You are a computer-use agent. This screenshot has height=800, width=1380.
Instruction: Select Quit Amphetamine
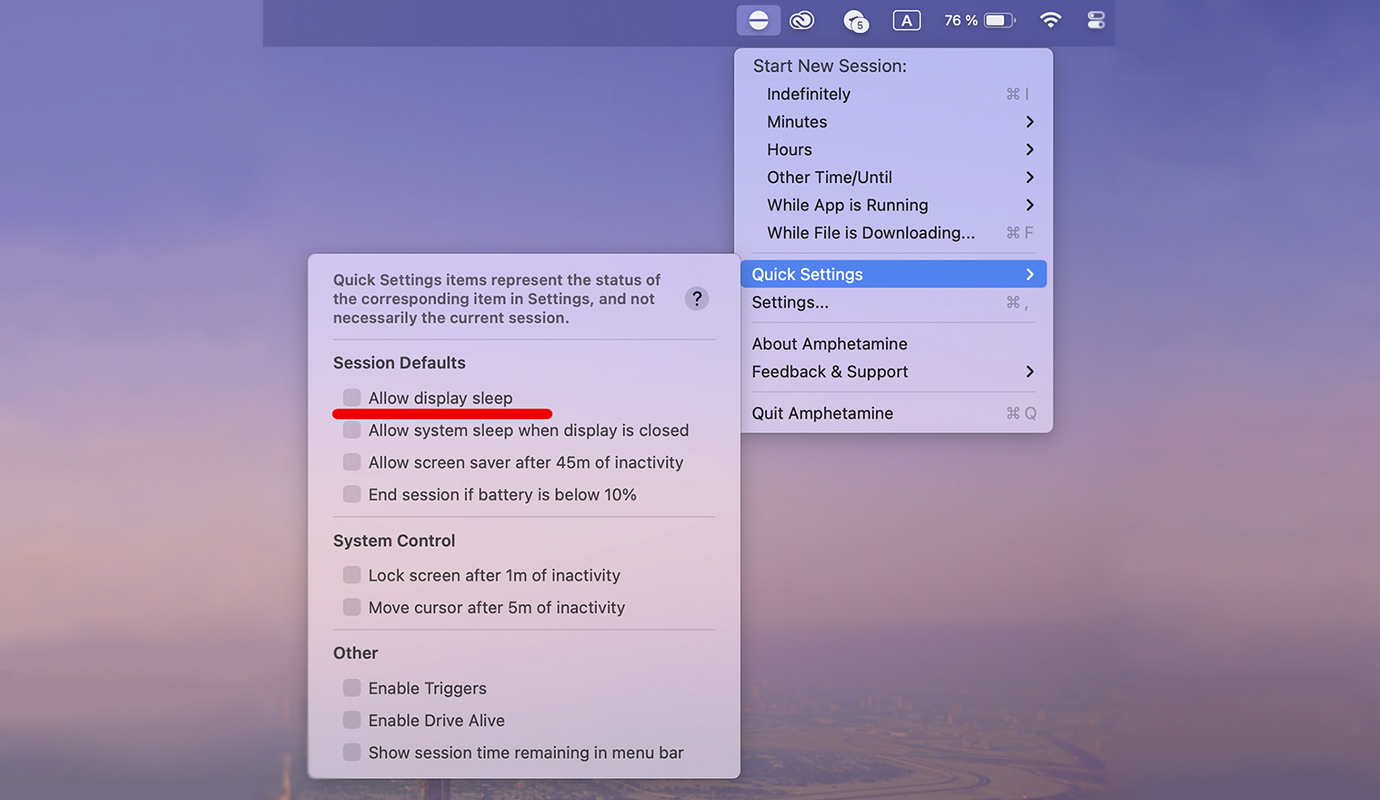822,413
